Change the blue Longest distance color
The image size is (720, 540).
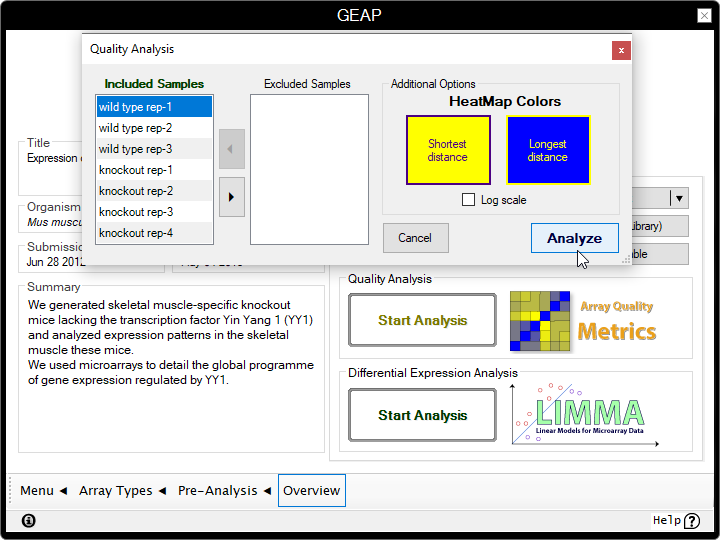click(x=548, y=150)
